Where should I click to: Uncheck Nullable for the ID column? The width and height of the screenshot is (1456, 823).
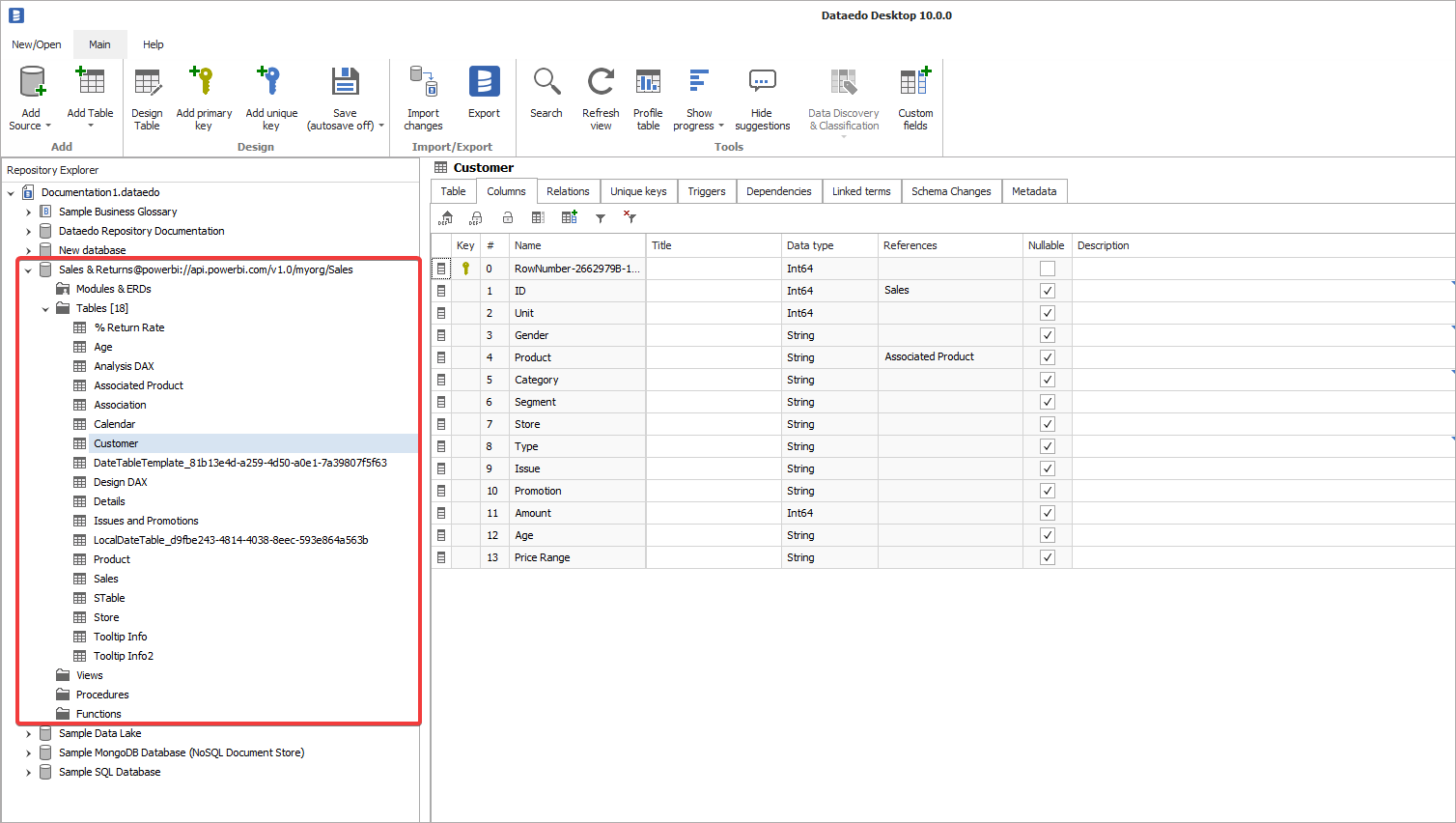click(x=1047, y=290)
